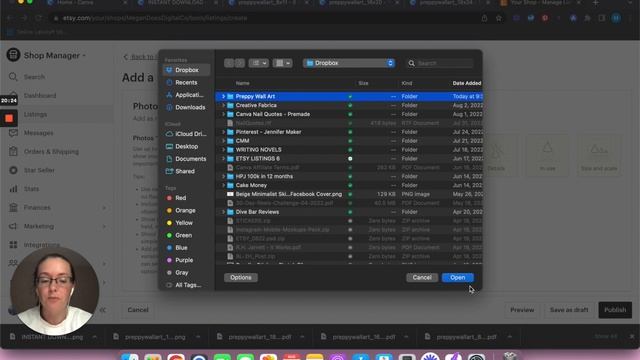Click Save as draft on the listing
This screenshot has width=640, height=360.
coord(569,310)
